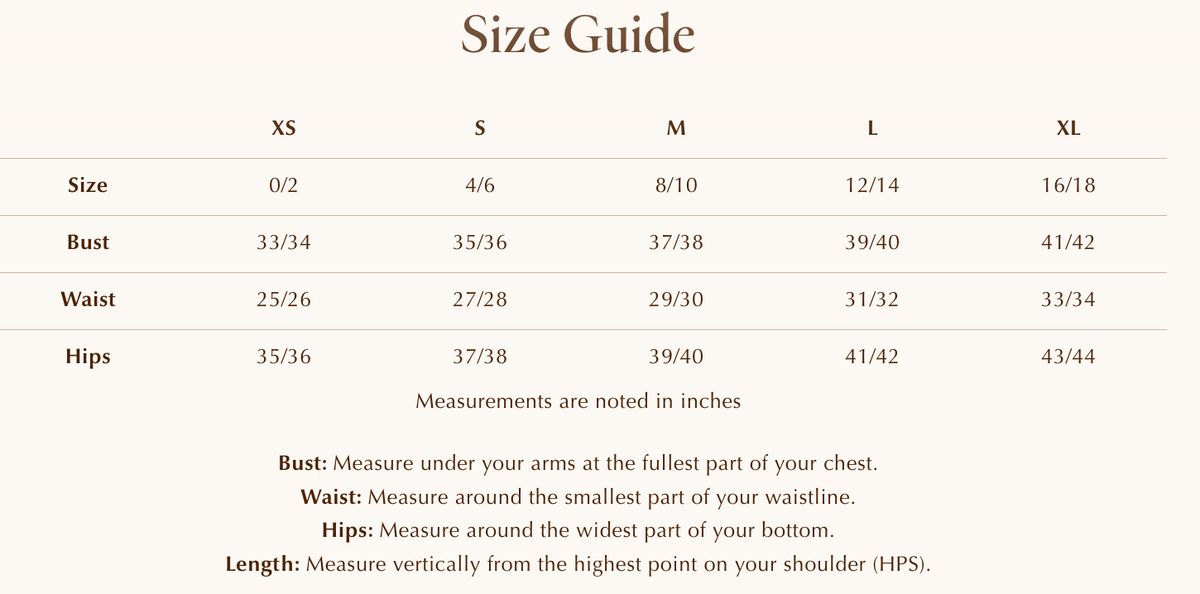Select the M column header
This screenshot has height=594, width=1200.
[676, 128]
